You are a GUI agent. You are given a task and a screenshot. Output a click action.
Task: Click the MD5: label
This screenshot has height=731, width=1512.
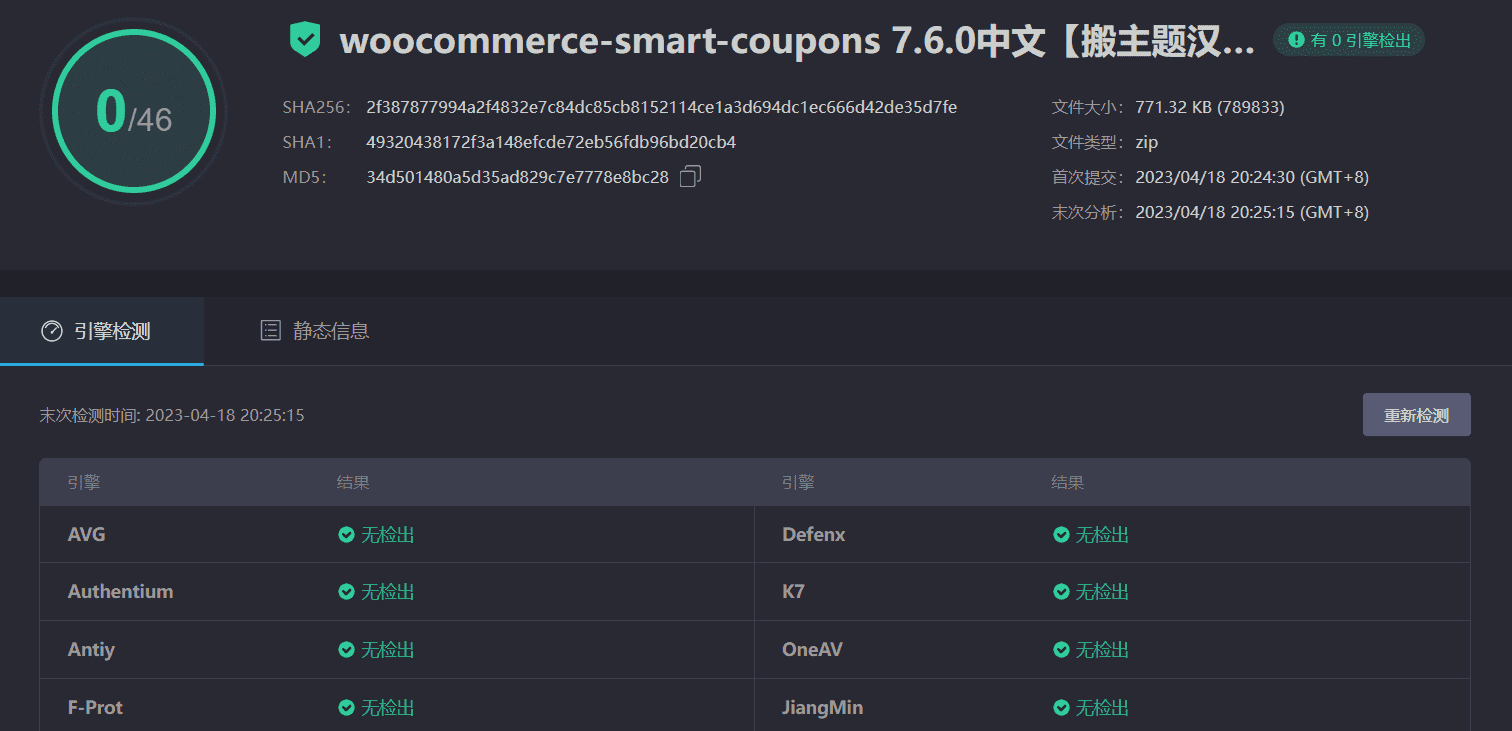[x=305, y=177]
